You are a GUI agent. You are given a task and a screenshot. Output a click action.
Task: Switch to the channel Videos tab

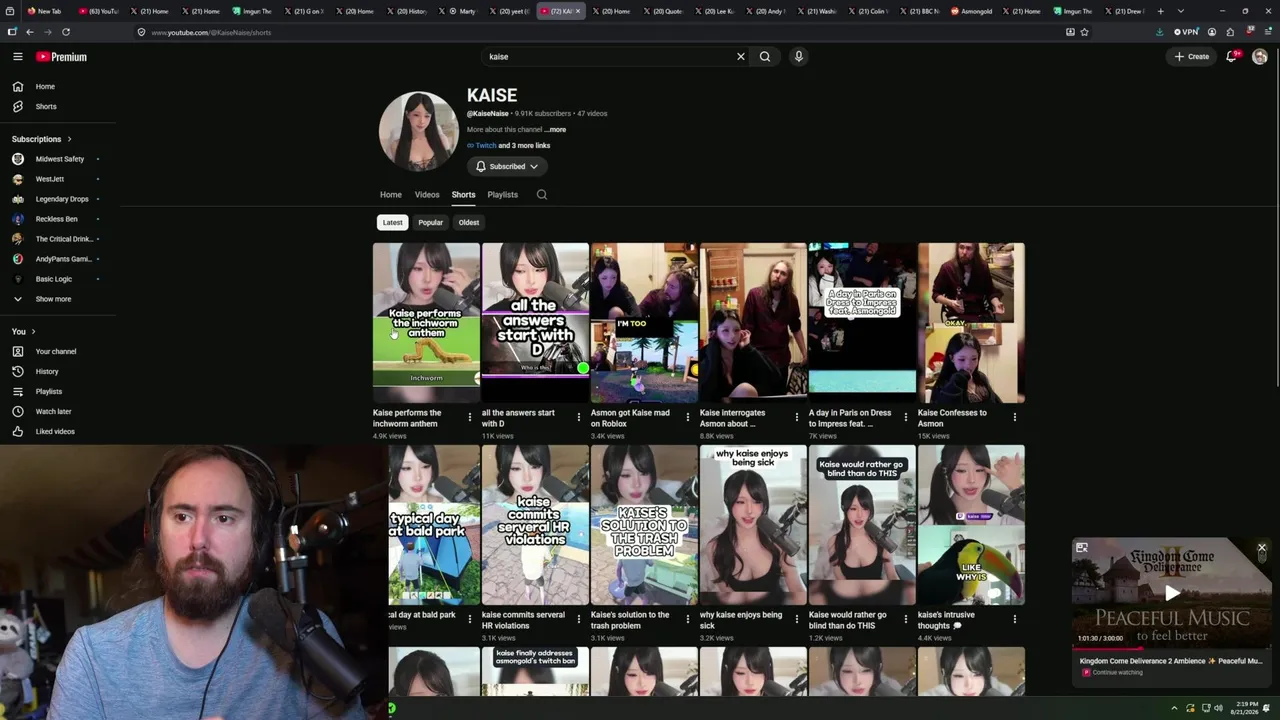(427, 195)
